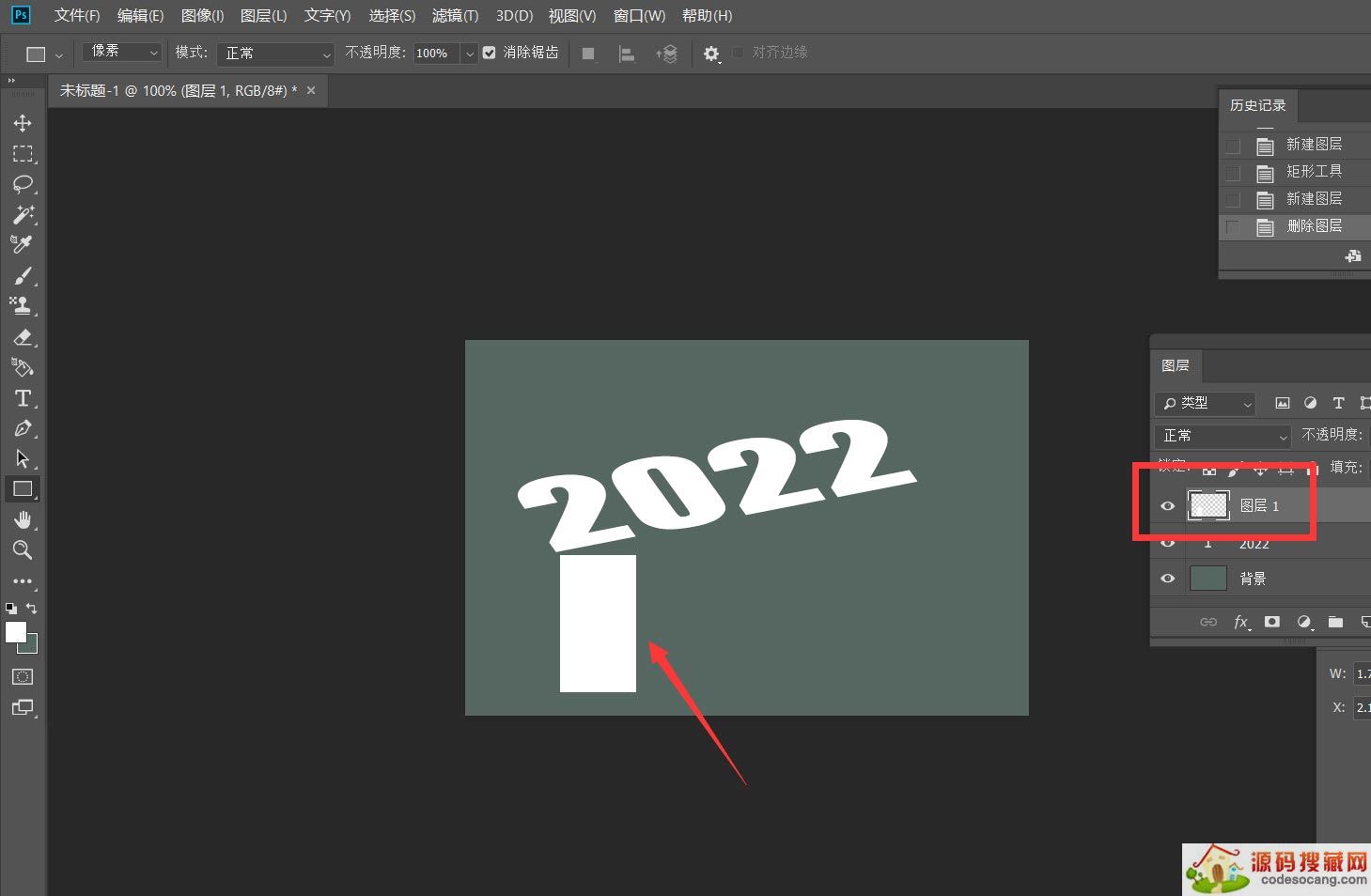This screenshot has height=896, width=1371.
Task: Change the screen mode
Action: tap(23, 707)
